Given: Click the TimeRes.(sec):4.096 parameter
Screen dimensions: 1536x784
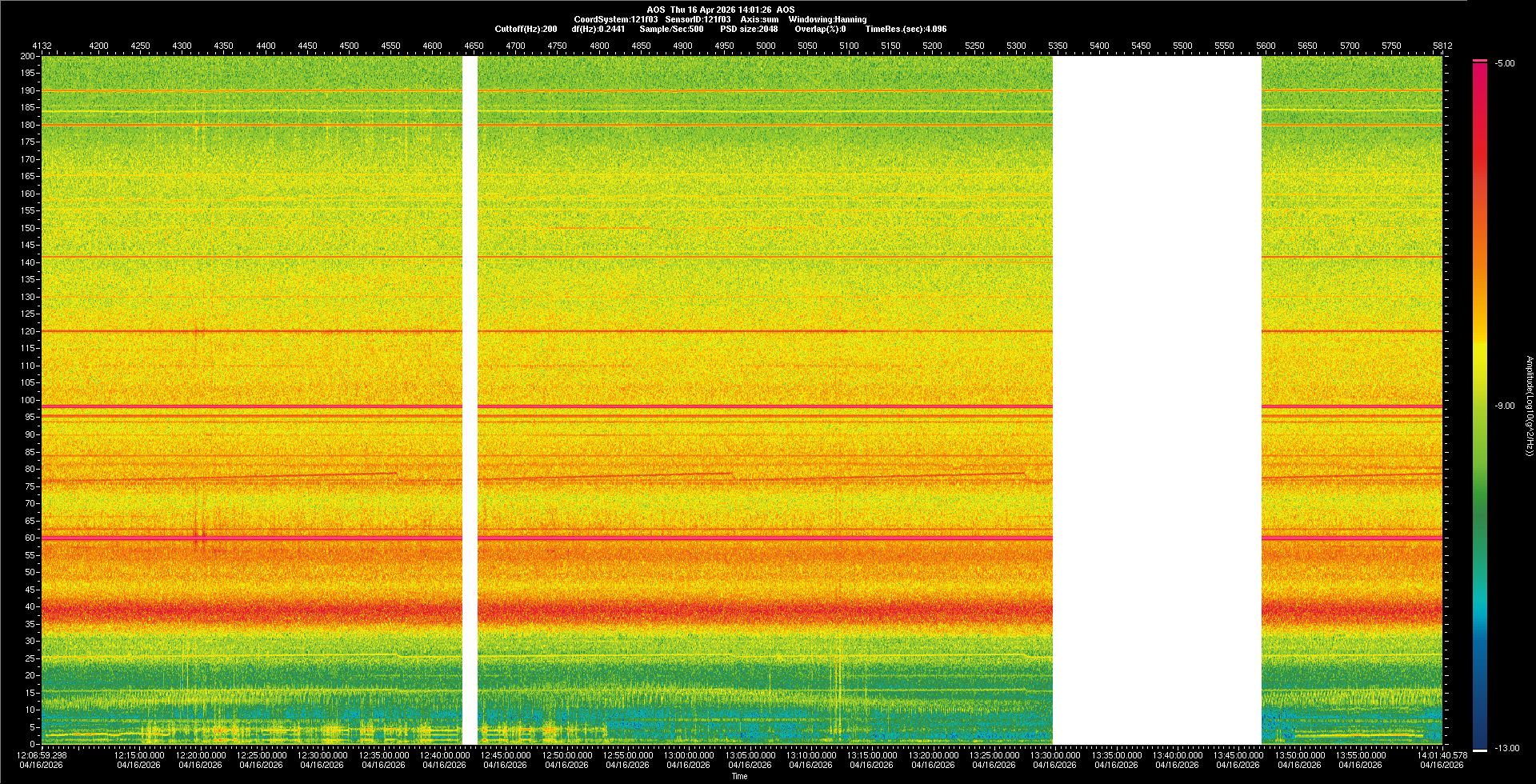Looking at the screenshot, I should pos(906,29).
